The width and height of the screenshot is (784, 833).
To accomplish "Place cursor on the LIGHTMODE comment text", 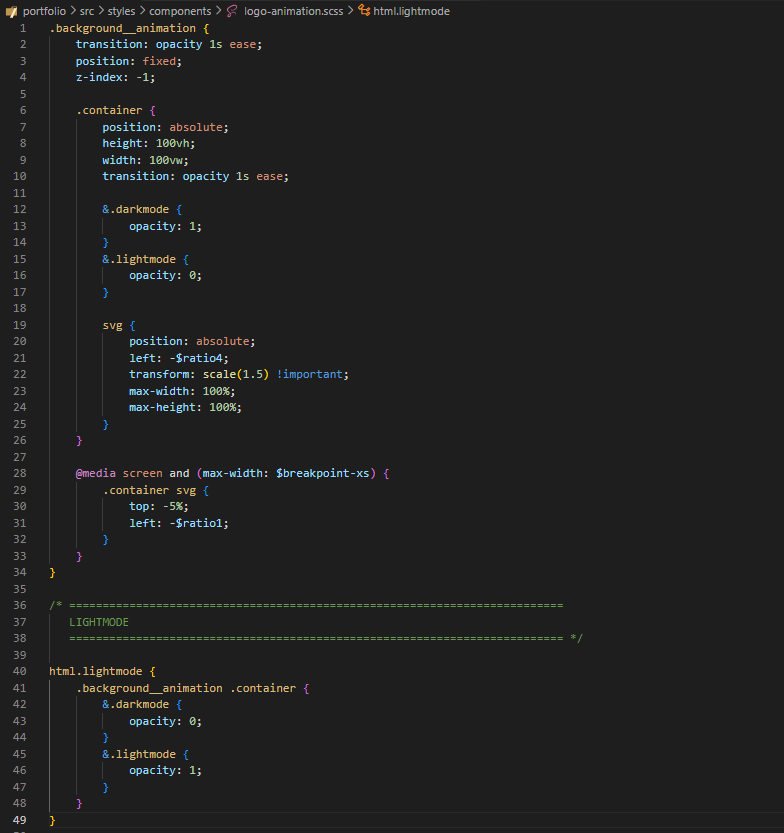I will point(99,622).
